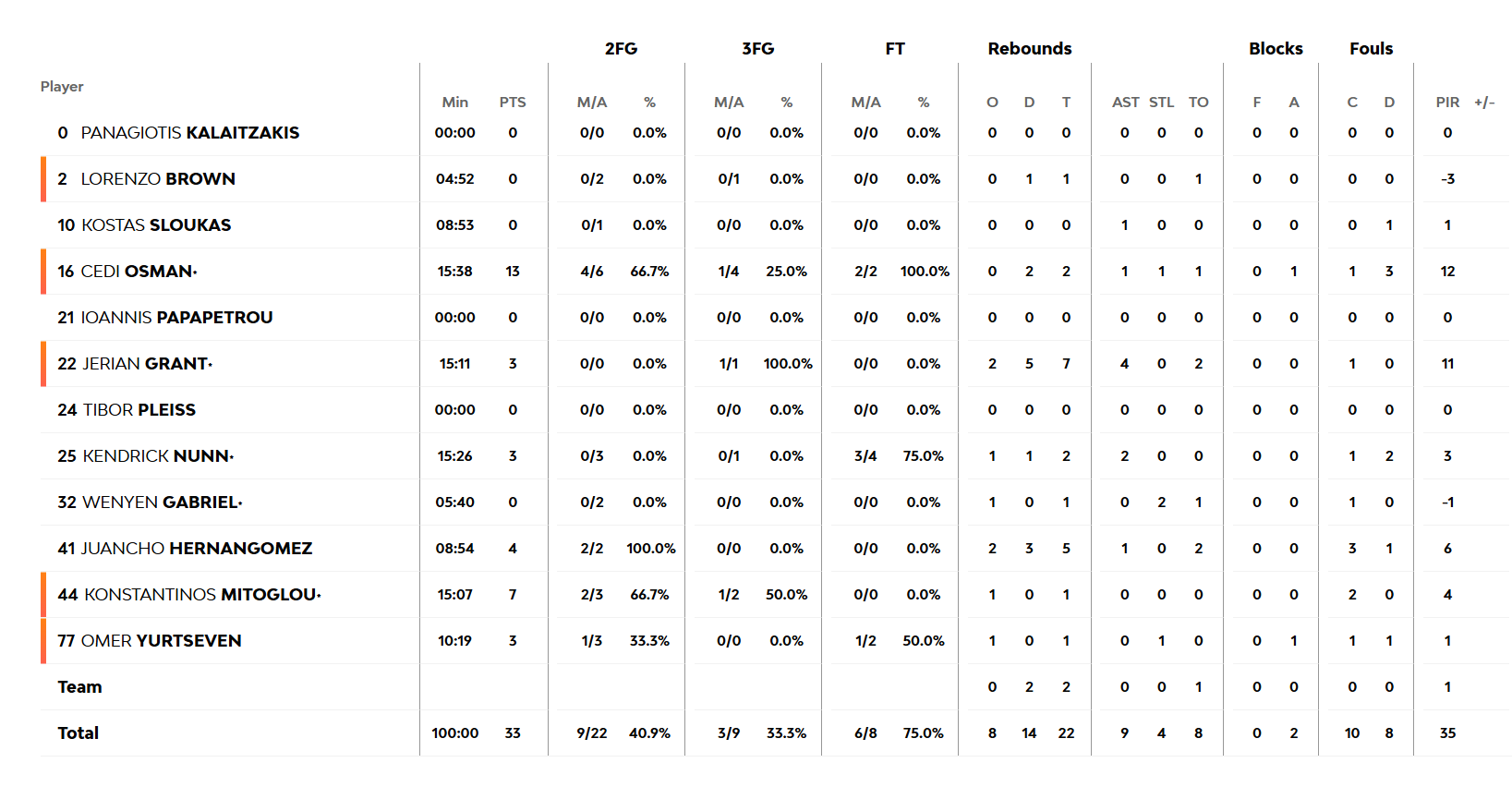1512x787 pixels.
Task: Click the STL column header
Action: (1162, 103)
